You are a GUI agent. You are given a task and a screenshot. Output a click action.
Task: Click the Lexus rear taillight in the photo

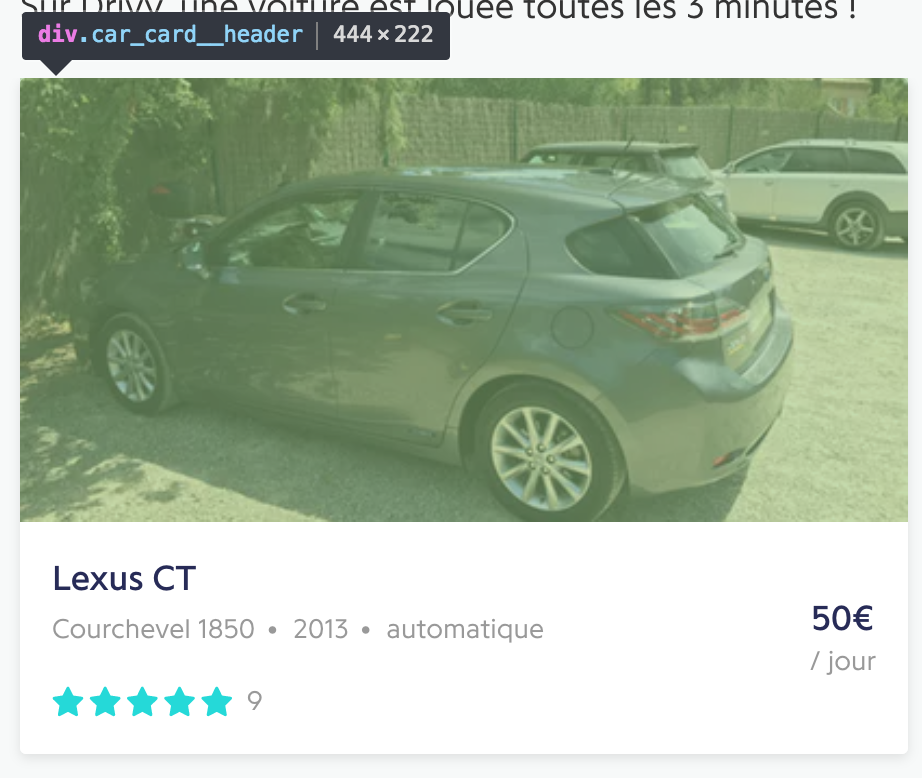pyautogui.click(x=682, y=320)
